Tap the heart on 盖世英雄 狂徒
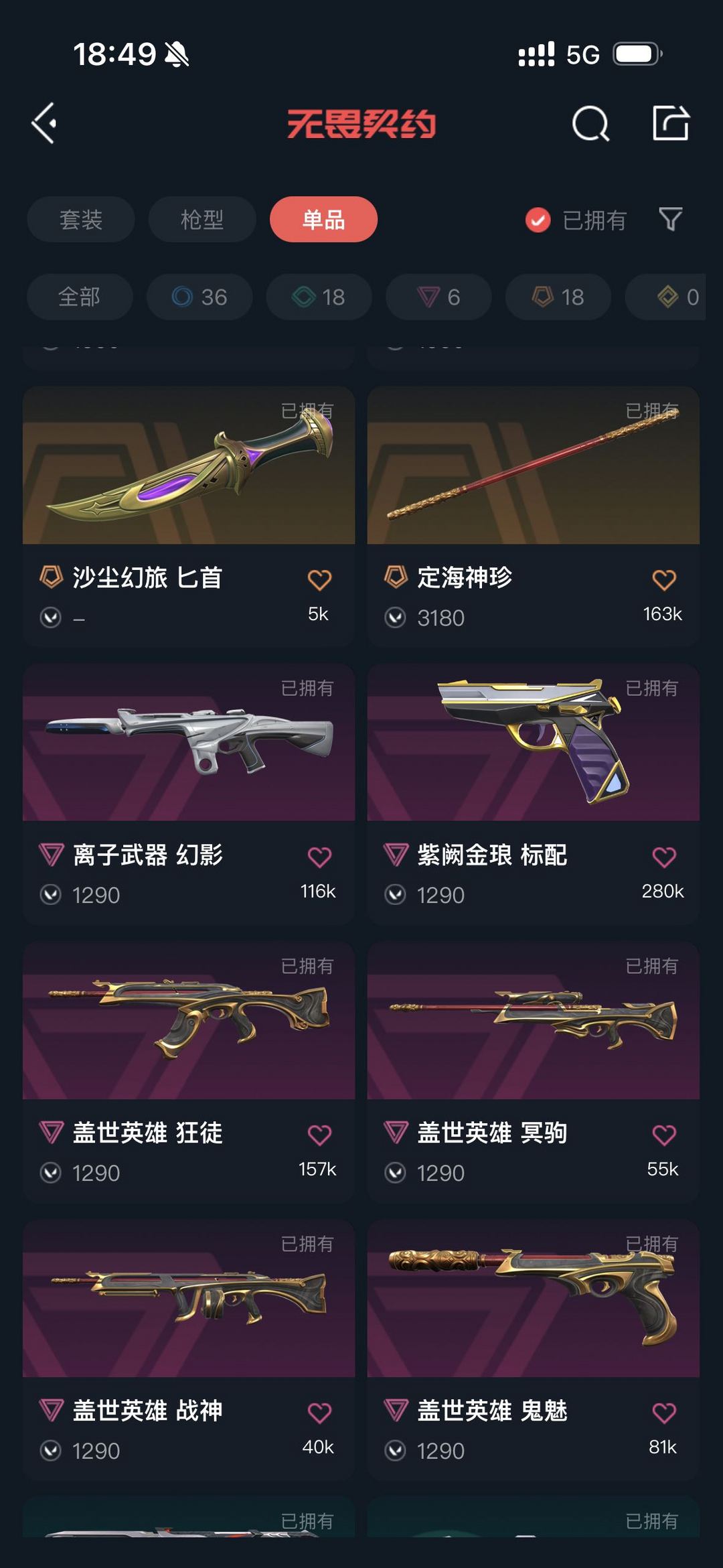The height and width of the screenshot is (1568, 723). pos(319,1135)
